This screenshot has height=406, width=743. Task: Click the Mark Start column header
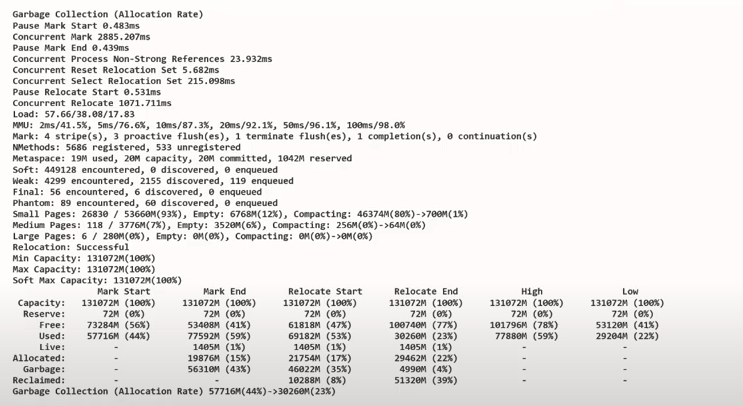(124, 291)
